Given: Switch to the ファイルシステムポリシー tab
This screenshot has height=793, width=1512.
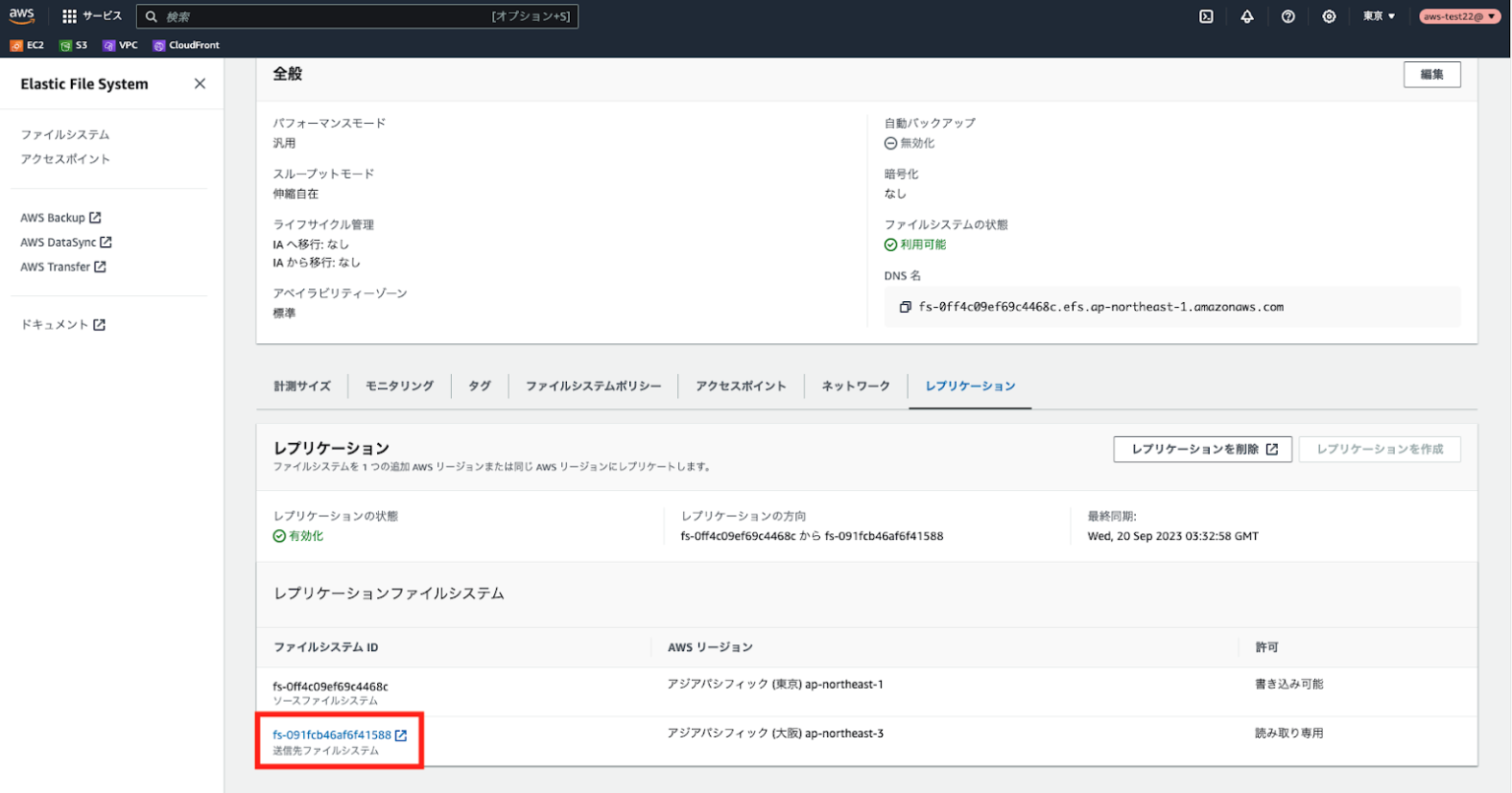Looking at the screenshot, I should coord(594,386).
